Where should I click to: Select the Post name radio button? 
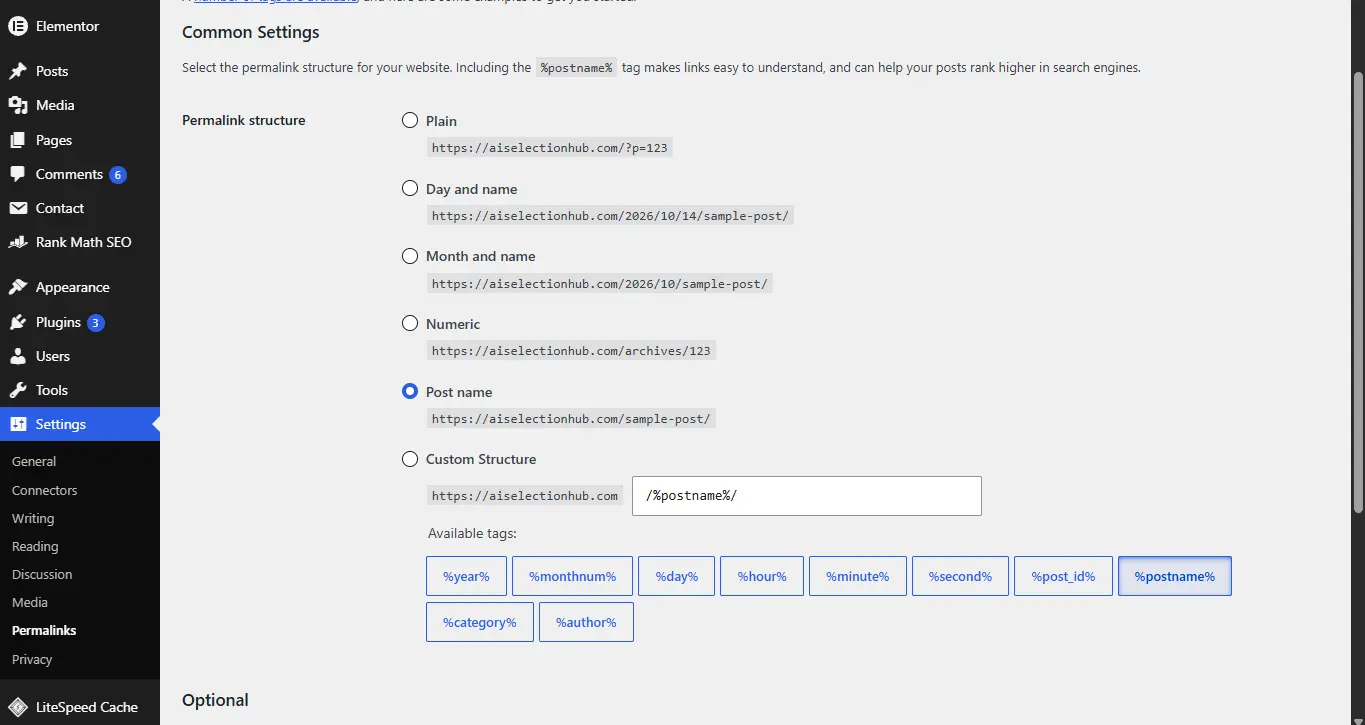coord(410,391)
